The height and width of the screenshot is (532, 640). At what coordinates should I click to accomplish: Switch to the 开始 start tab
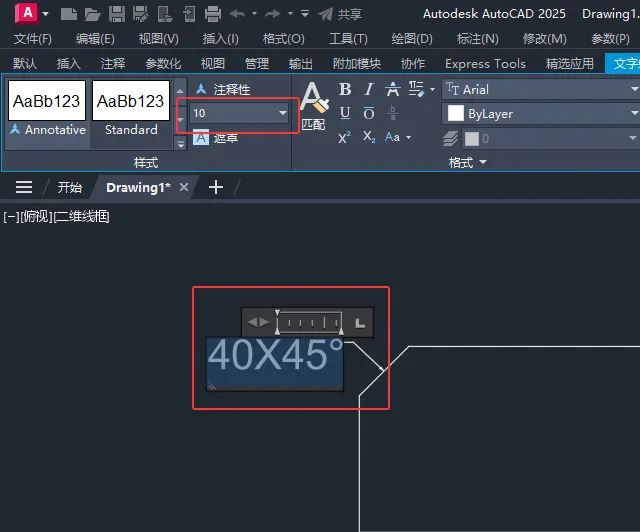coord(69,187)
